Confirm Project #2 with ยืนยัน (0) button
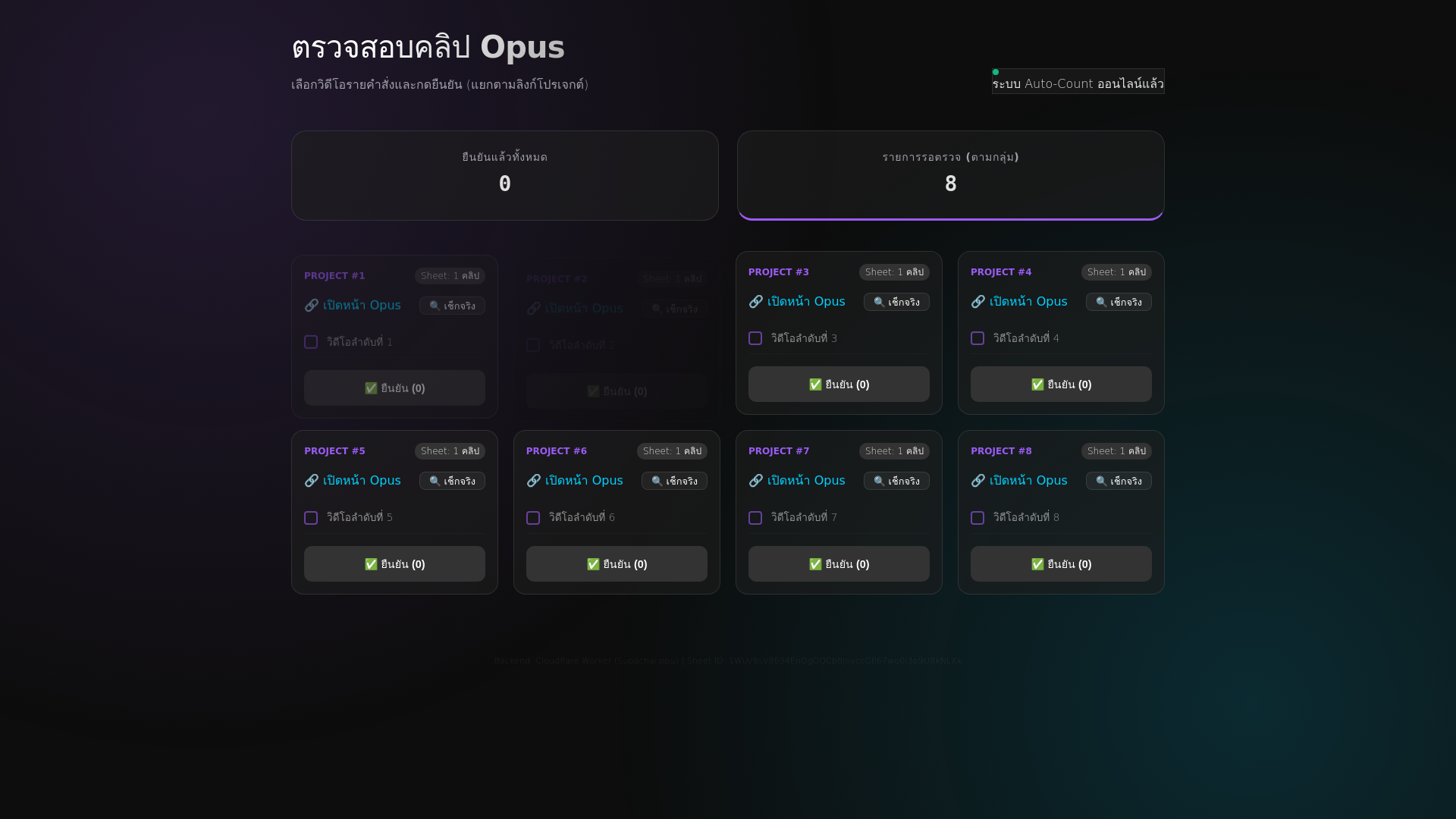The height and width of the screenshot is (819, 1456). (x=617, y=391)
